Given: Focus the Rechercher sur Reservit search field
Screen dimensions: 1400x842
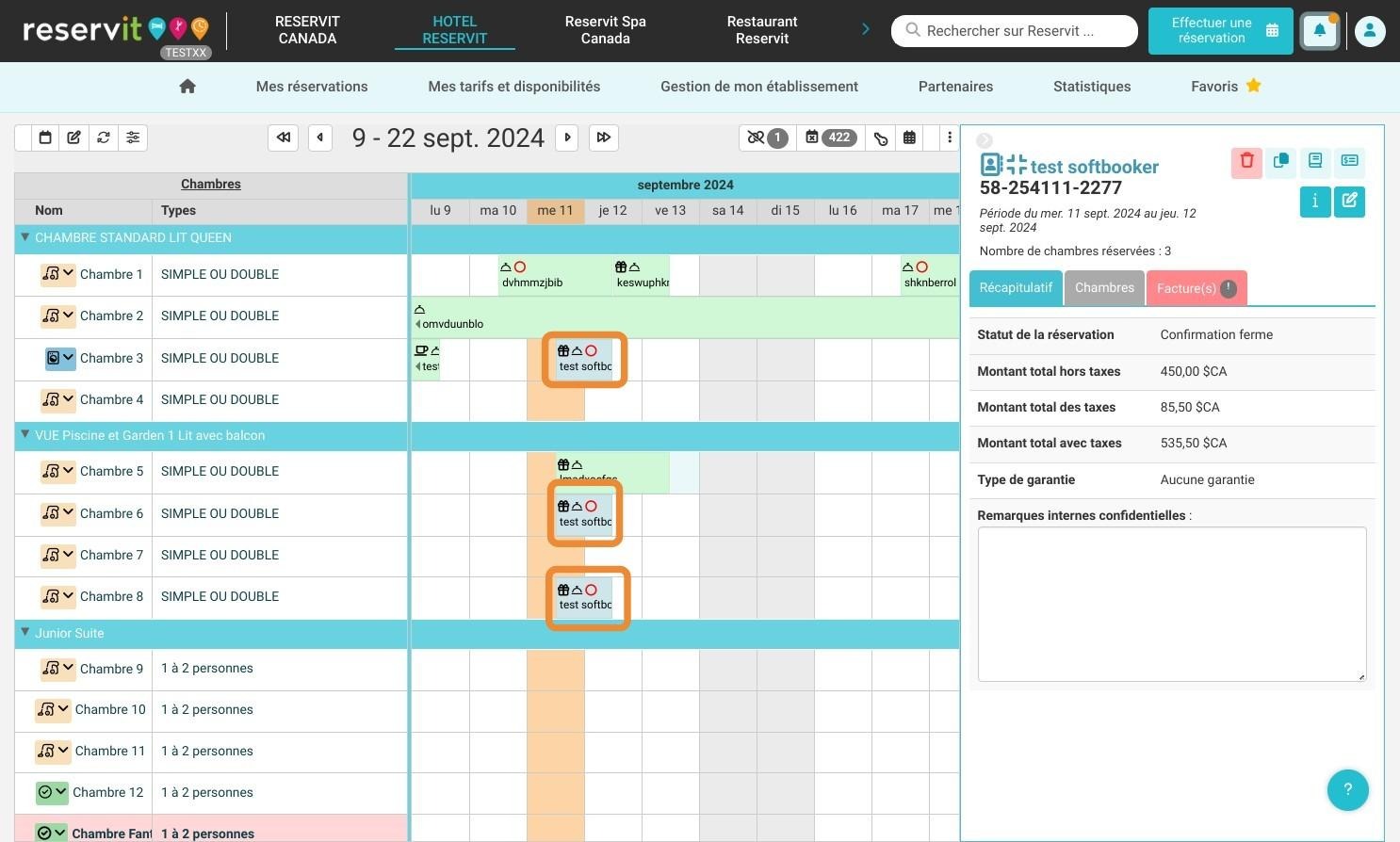Looking at the screenshot, I should coord(1015,31).
